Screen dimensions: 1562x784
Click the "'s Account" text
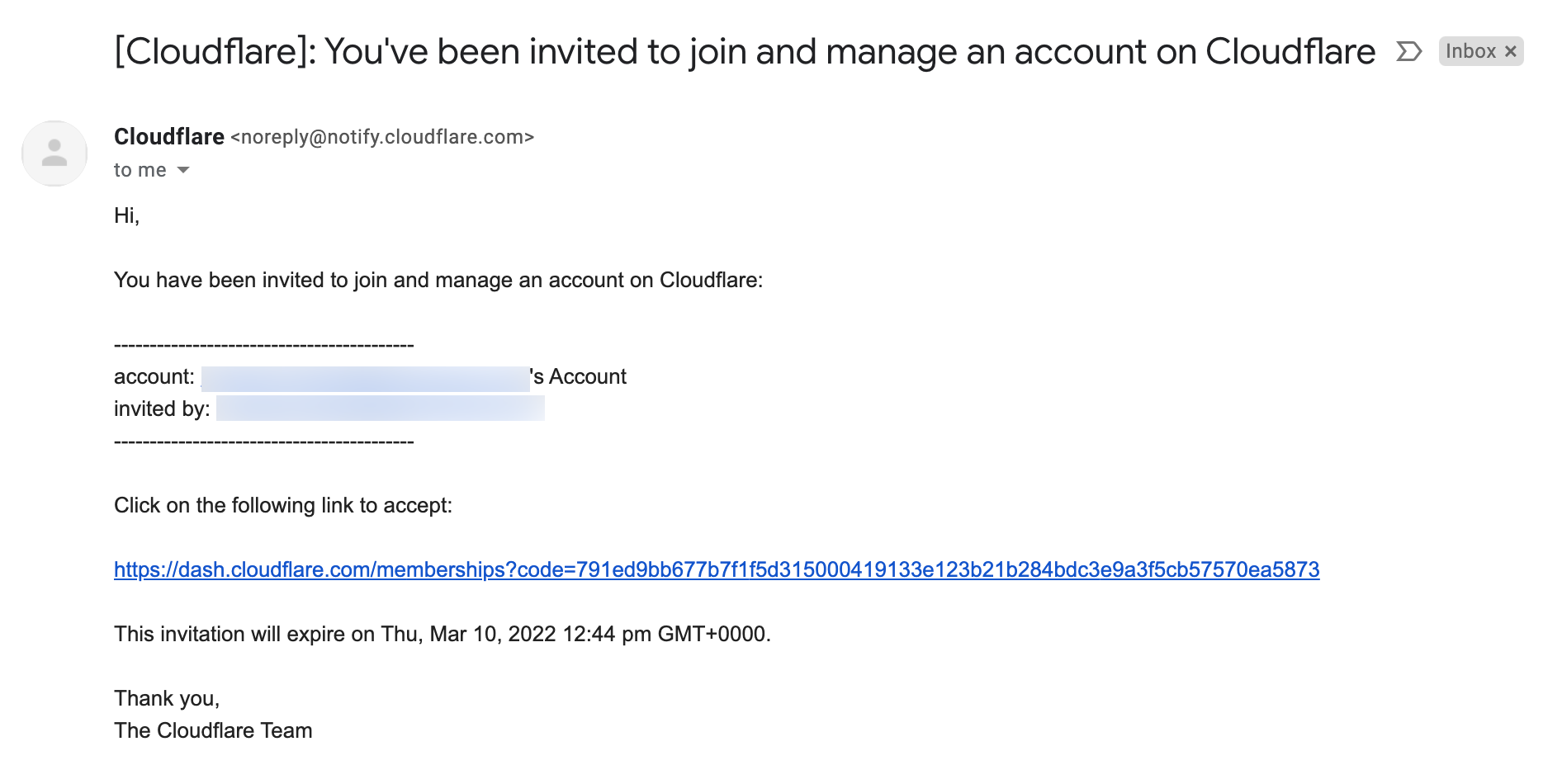(580, 377)
